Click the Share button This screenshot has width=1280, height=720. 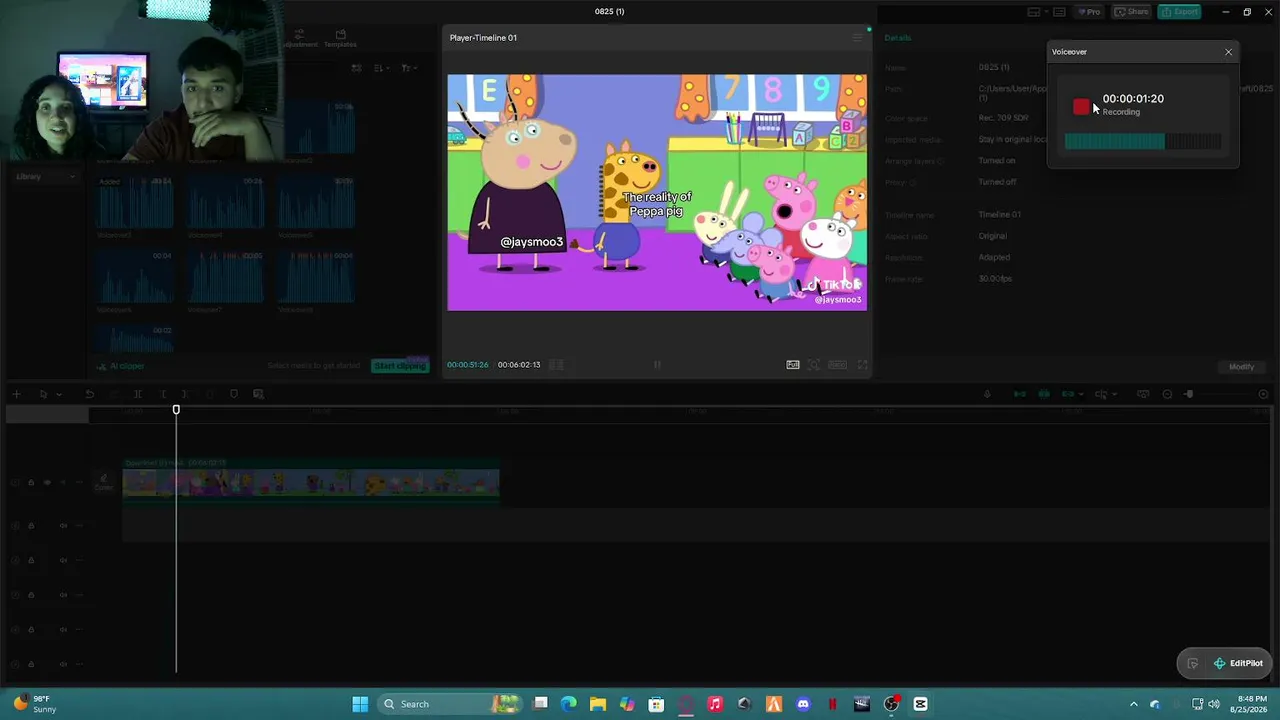coord(1132,12)
